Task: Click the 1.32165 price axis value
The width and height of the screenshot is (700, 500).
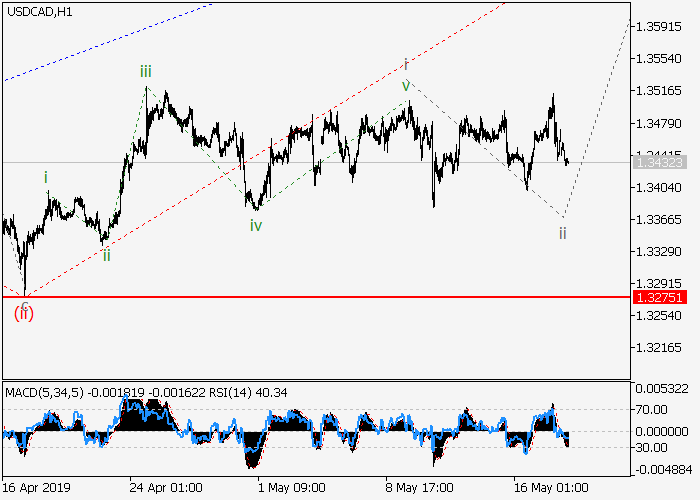Action: tap(658, 347)
